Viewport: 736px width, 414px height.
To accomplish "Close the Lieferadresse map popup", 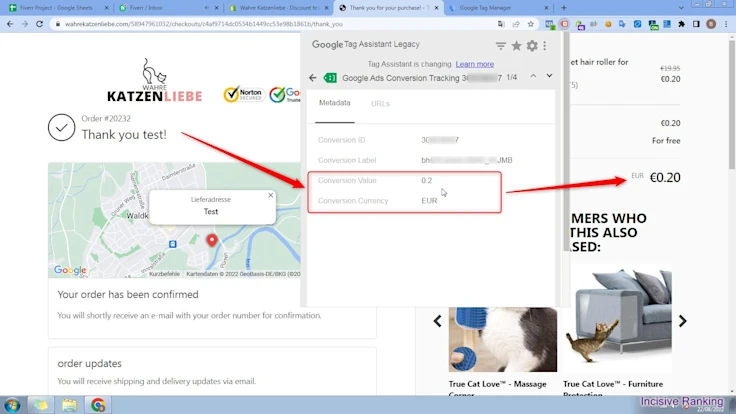I will click(x=270, y=195).
